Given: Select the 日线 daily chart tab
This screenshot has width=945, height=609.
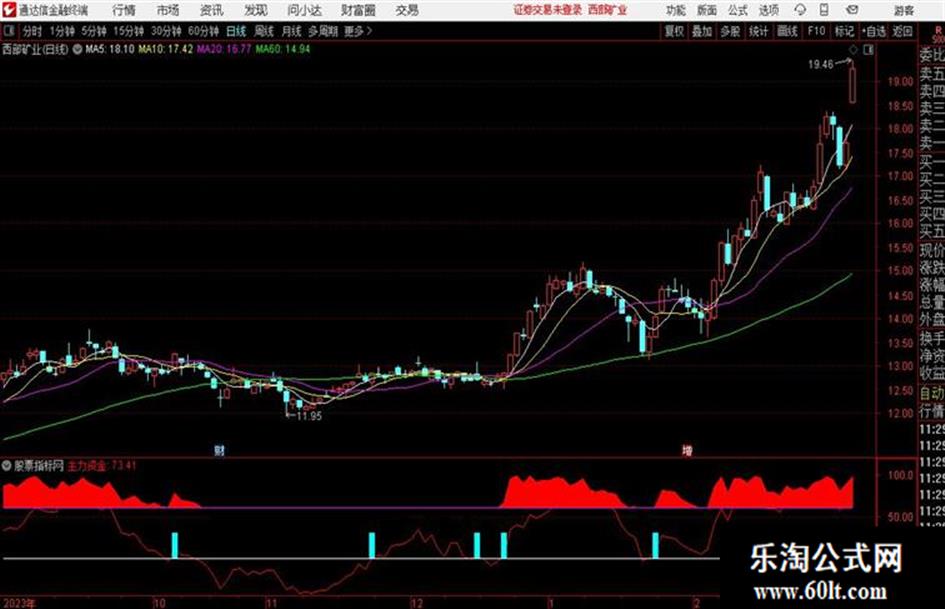Looking at the screenshot, I should (236, 31).
